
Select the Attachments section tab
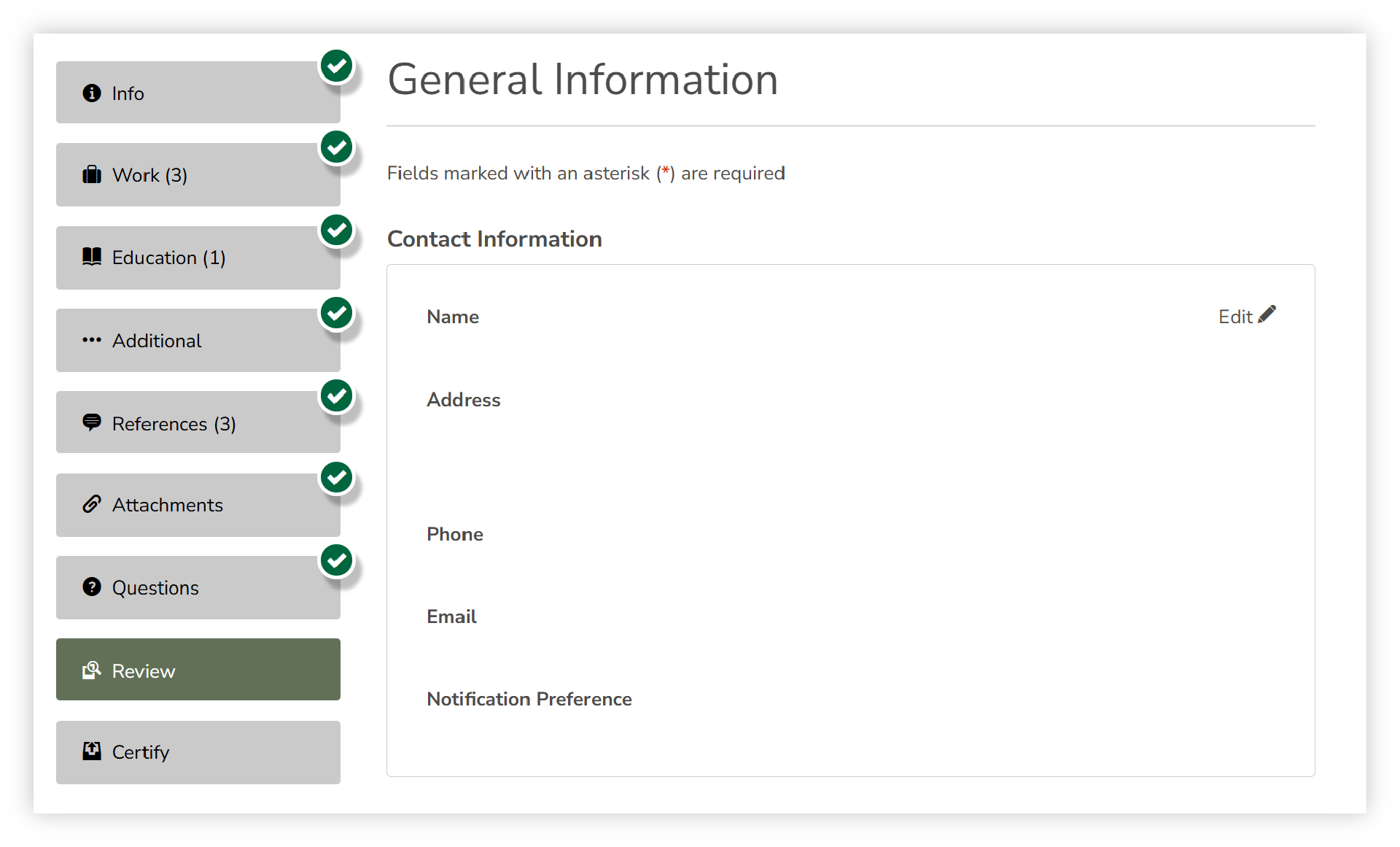(x=198, y=505)
